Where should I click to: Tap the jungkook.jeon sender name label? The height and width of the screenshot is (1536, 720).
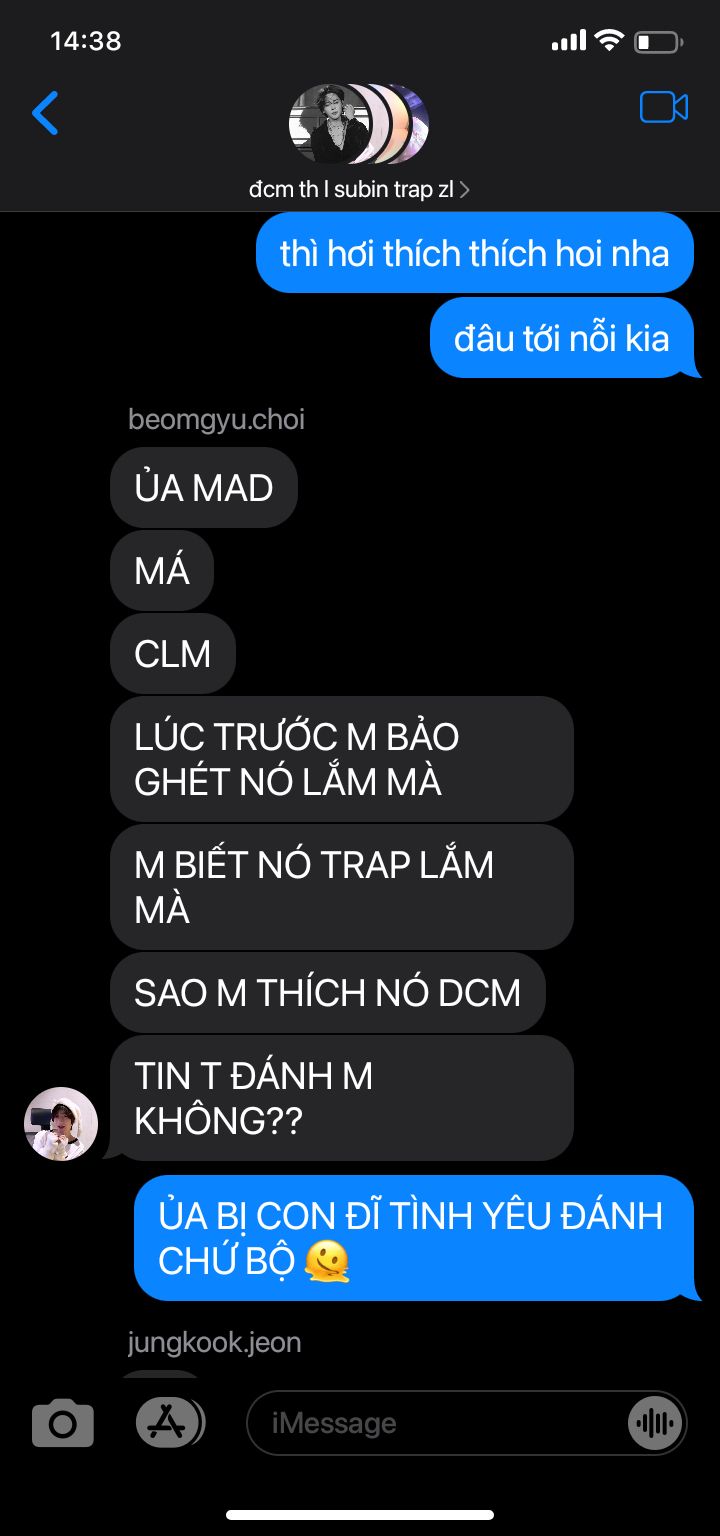point(215,1342)
